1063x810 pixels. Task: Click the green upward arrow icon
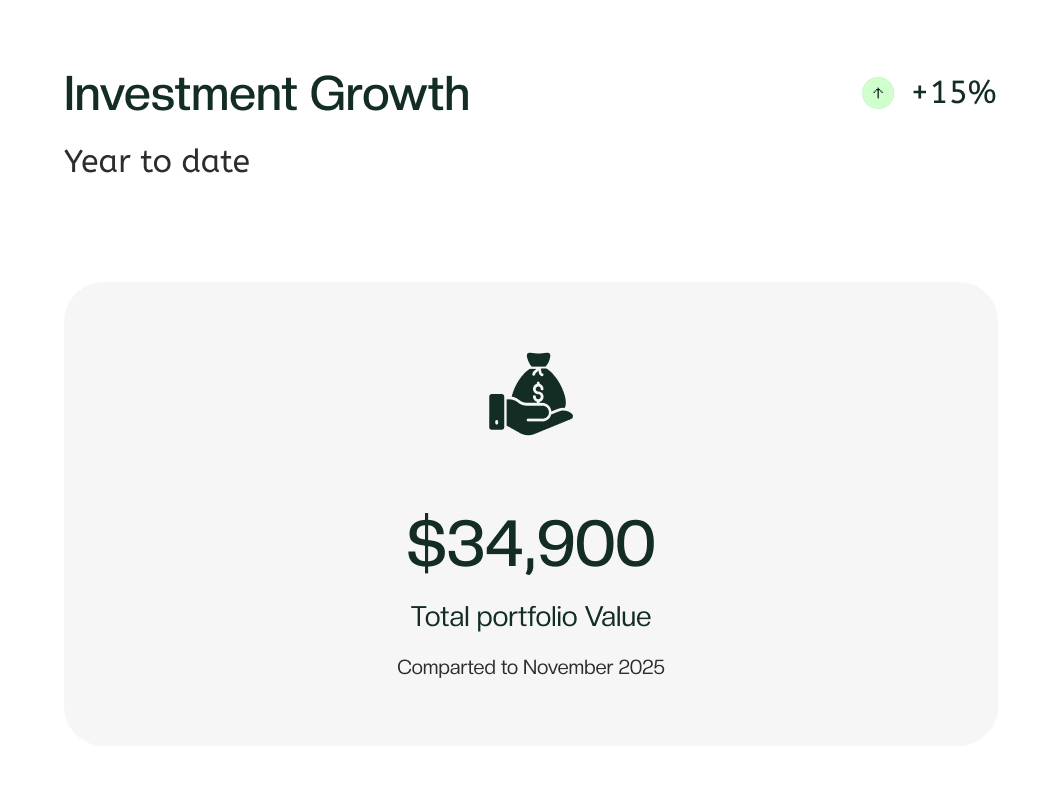pos(878,93)
